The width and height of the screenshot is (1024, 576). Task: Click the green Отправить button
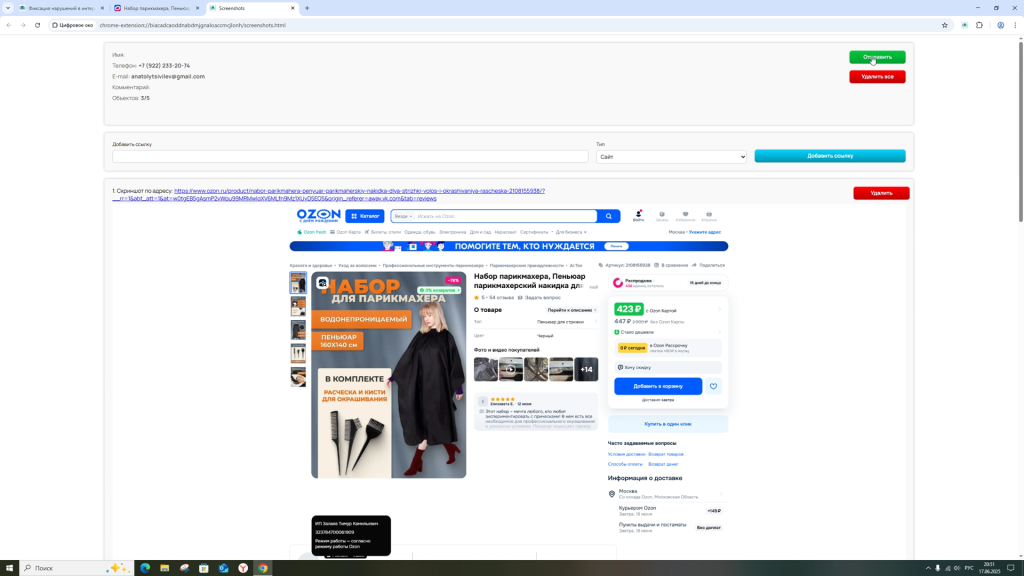pos(877,57)
